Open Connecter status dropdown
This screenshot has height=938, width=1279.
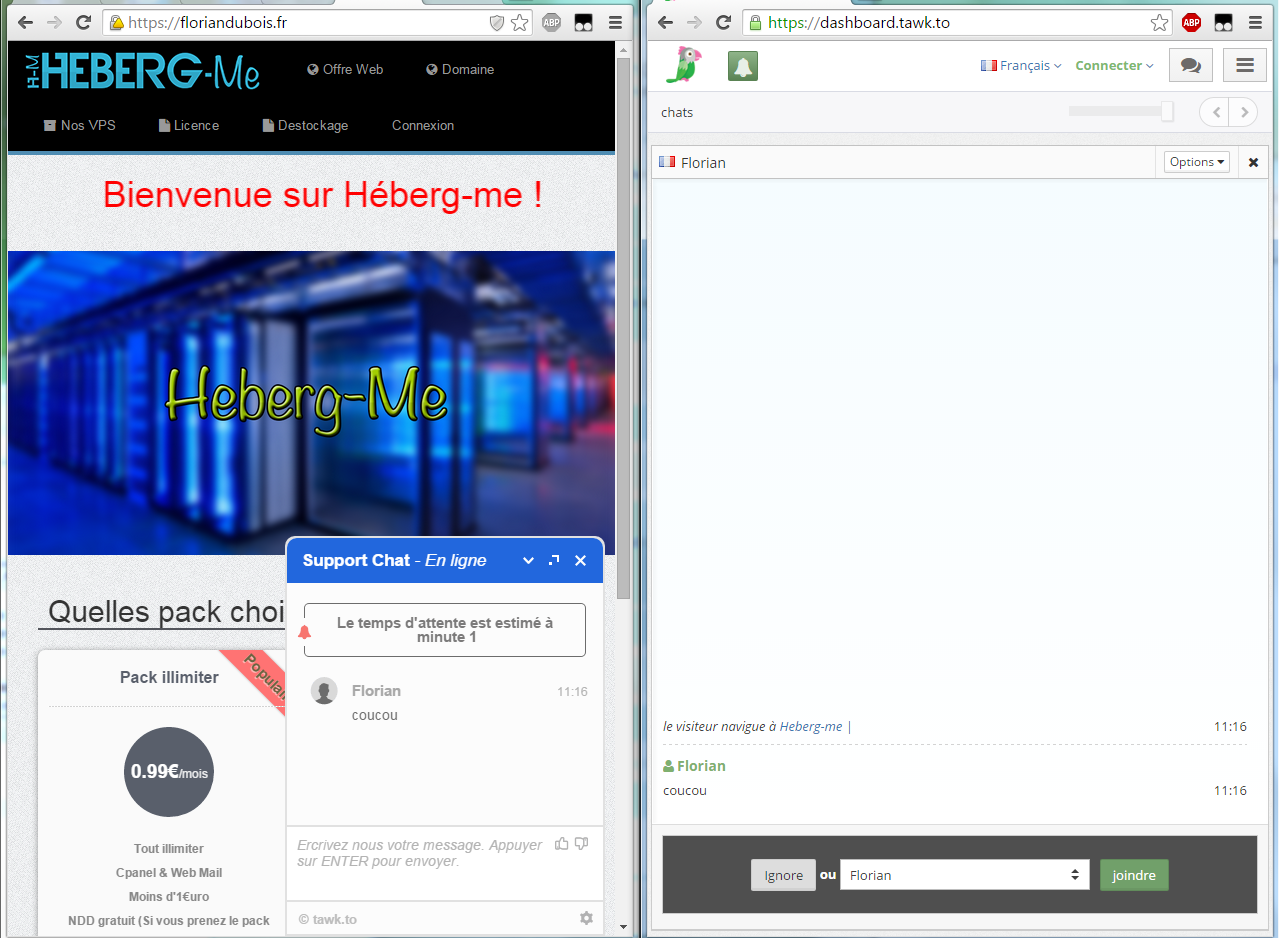(x=1114, y=65)
